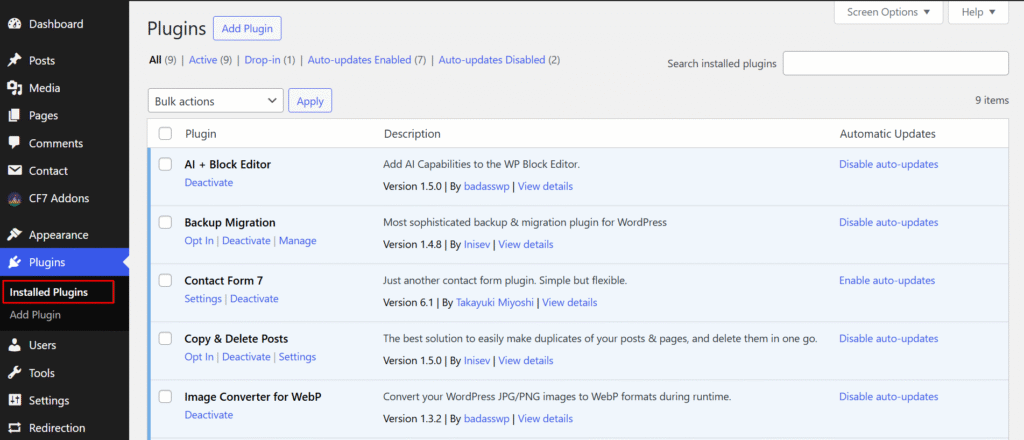Check the Image Converter for WebP checkbox
1024x440 pixels.
[165, 396]
